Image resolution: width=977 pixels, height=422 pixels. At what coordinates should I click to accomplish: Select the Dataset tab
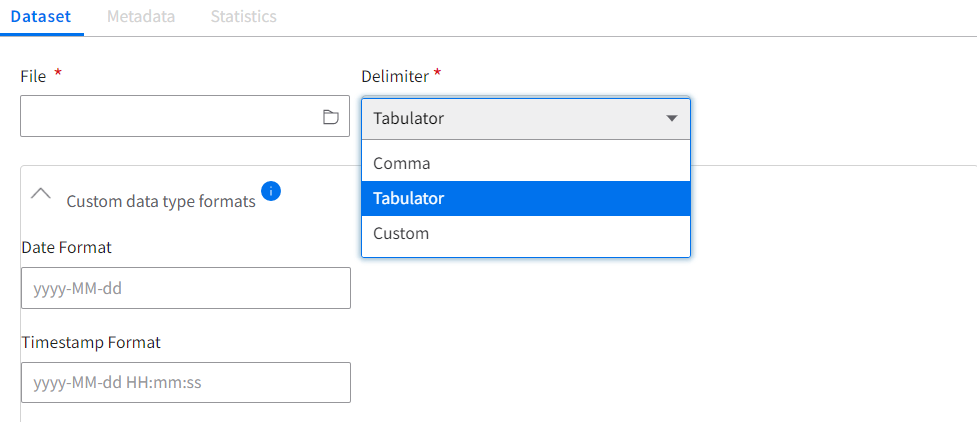[41, 16]
